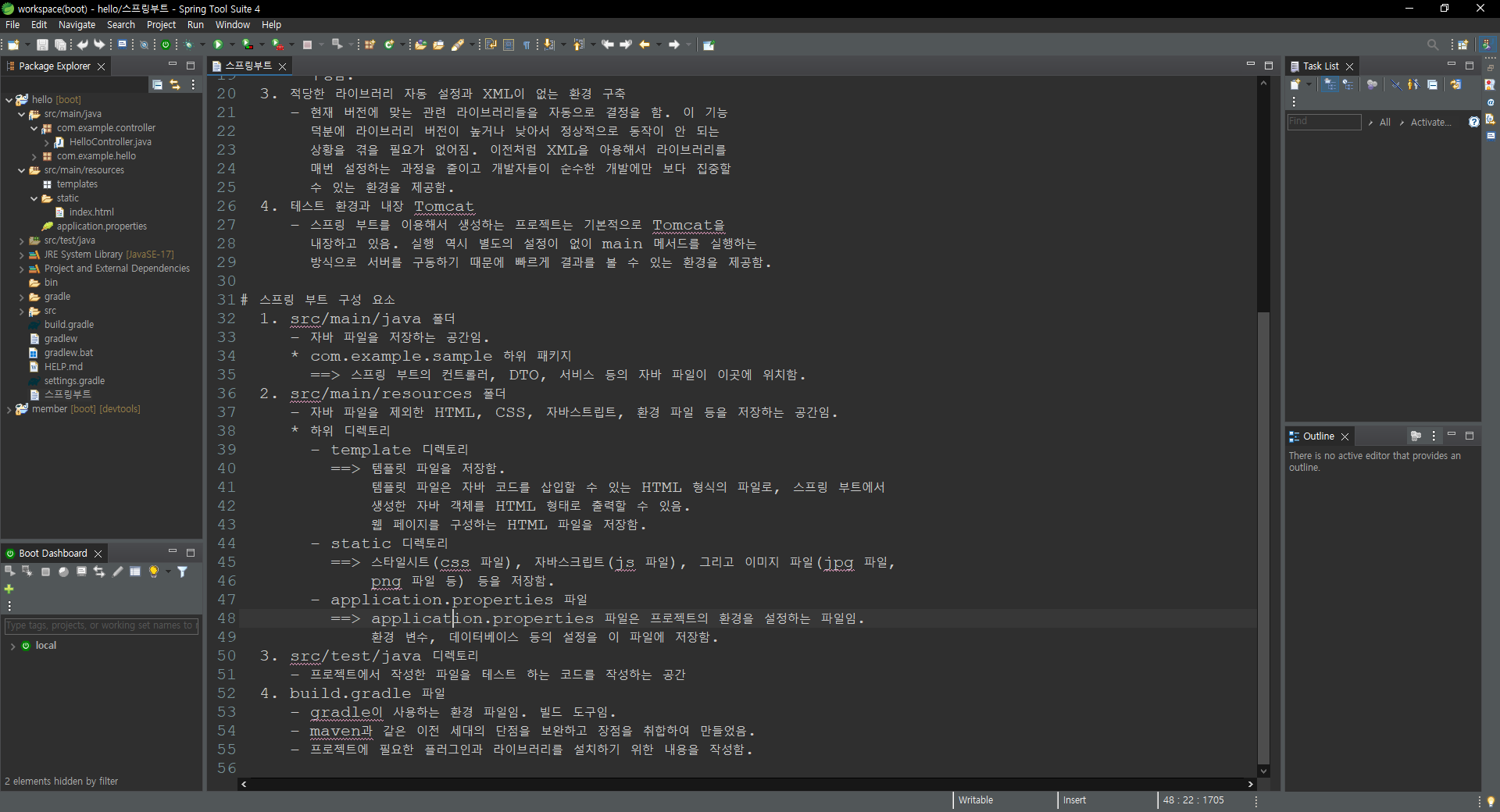This screenshot has height=812, width=1500.
Task: Click the Boot Dashboard tag filter text field
Action: click(x=102, y=626)
